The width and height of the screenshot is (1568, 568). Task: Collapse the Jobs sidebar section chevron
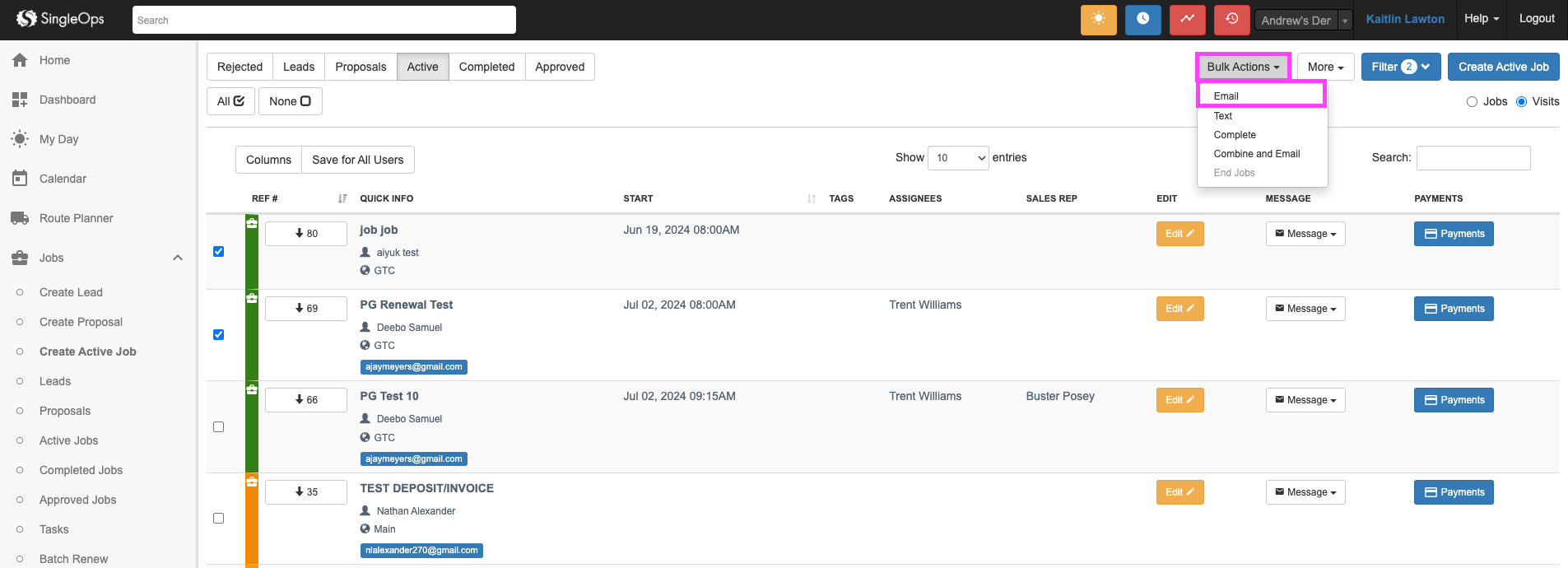[x=178, y=258]
